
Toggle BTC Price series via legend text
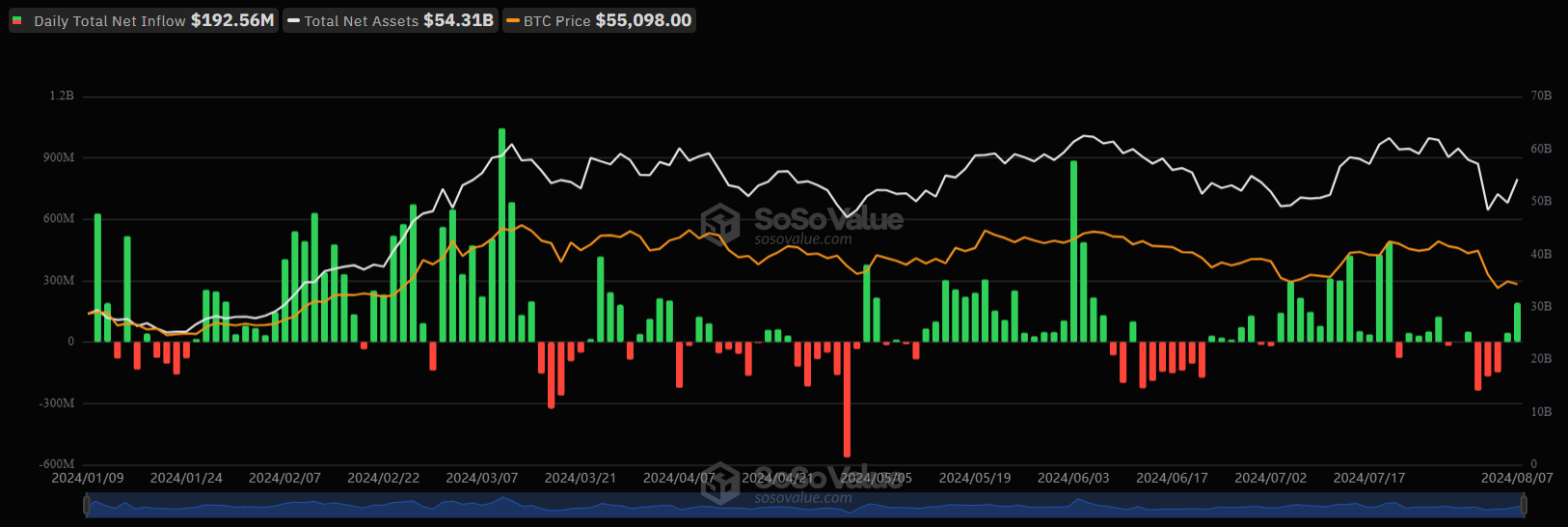(x=556, y=20)
